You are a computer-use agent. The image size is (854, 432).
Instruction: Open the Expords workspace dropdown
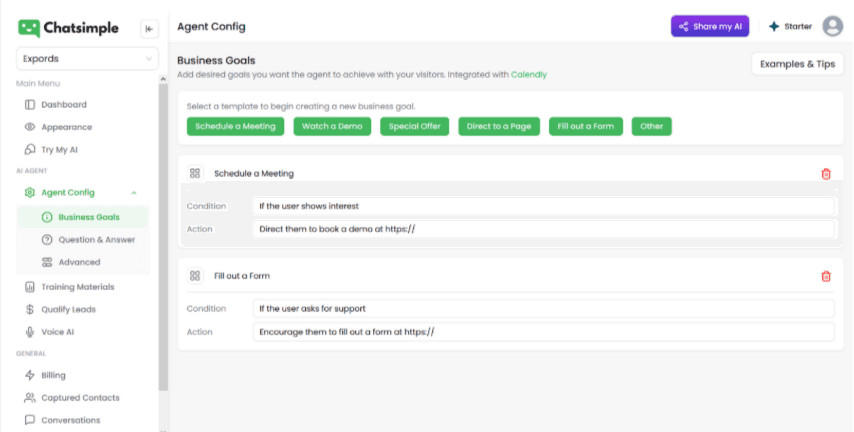(87, 59)
